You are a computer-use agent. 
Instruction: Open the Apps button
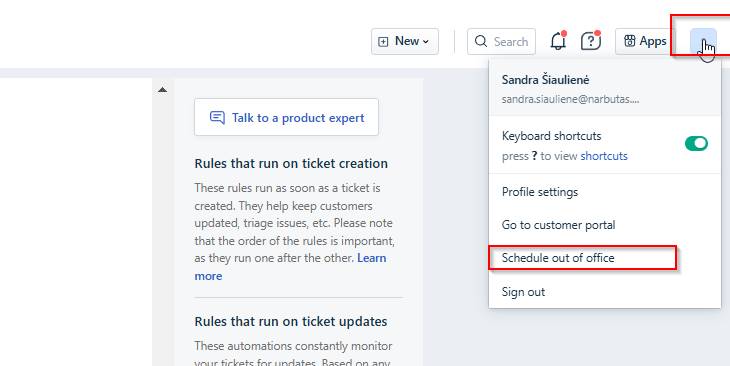[645, 41]
